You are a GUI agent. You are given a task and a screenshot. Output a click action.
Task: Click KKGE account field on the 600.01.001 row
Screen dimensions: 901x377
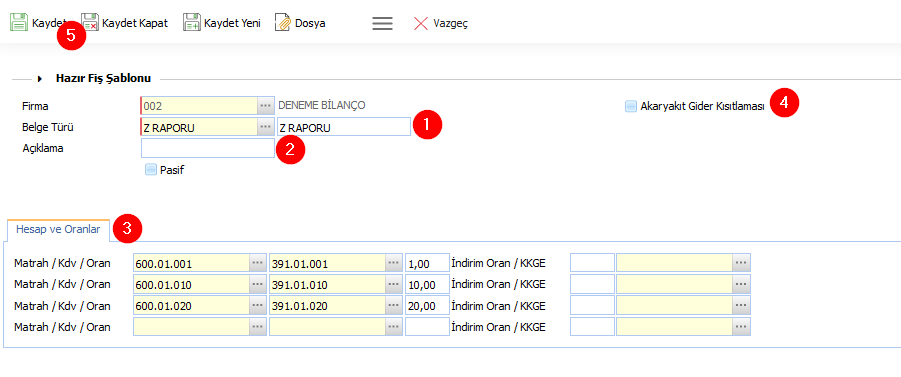click(675, 263)
